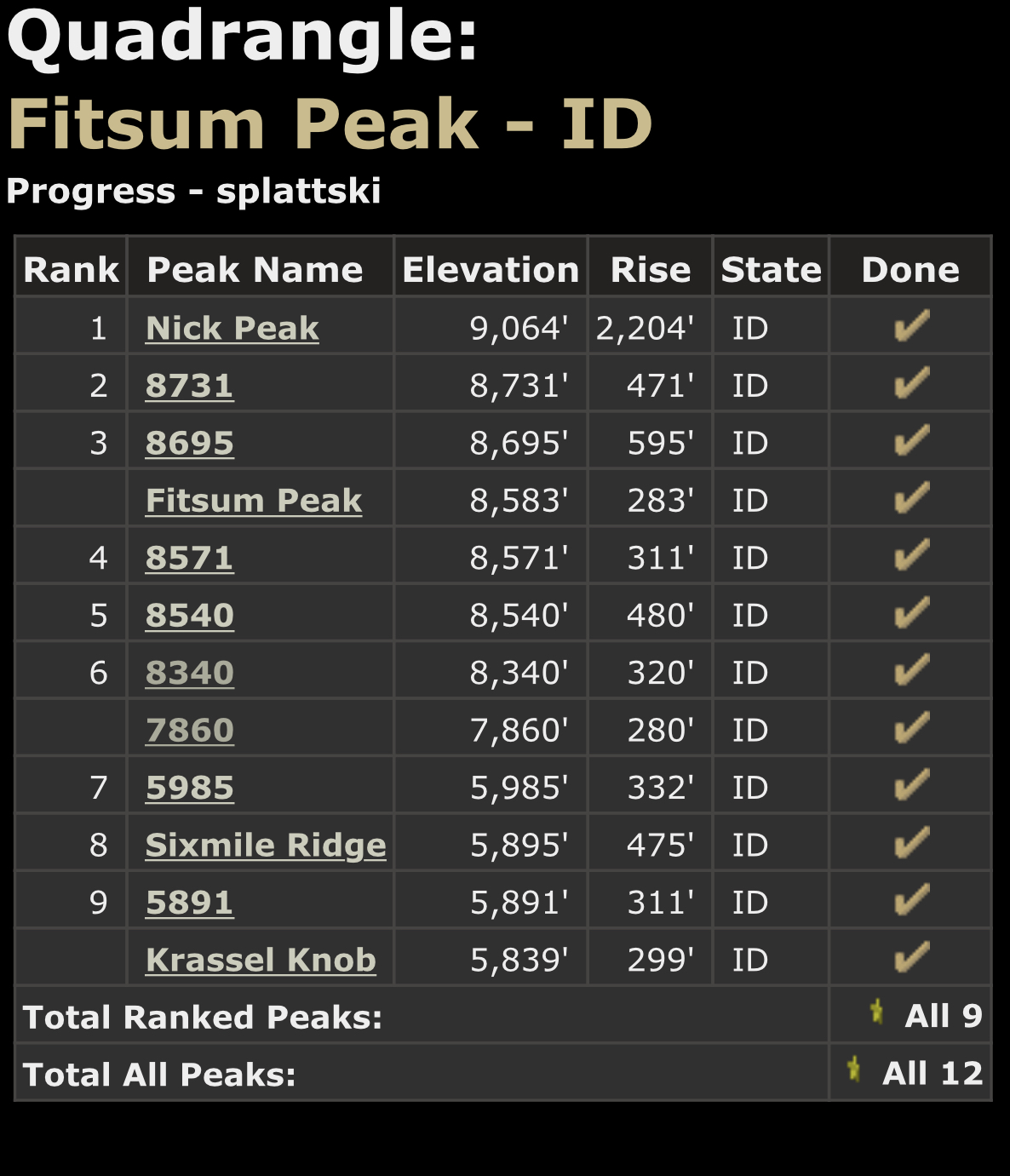Open peak 8540 link
Image resolution: width=1010 pixels, height=1176 pixels.
[189, 615]
